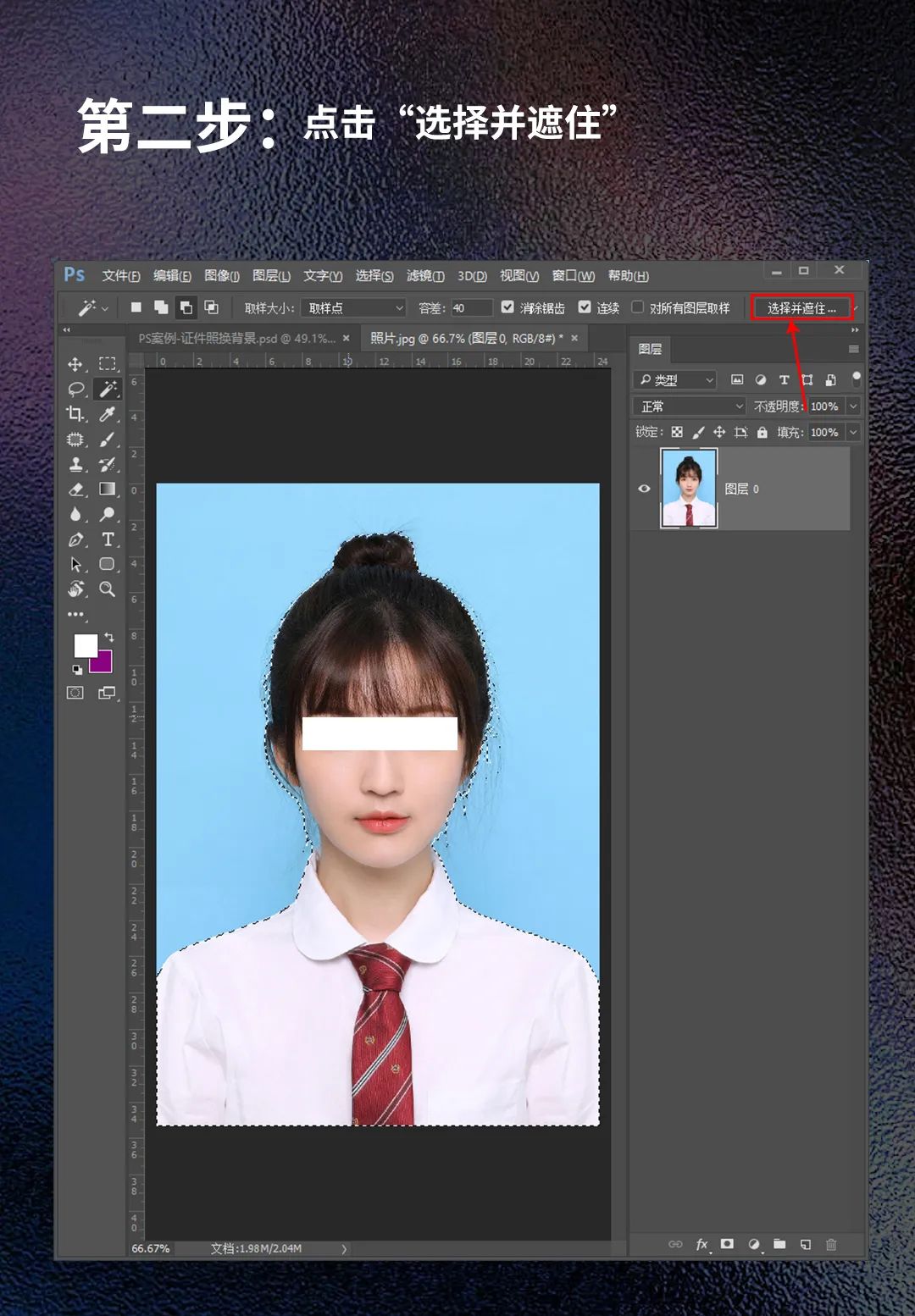Open the 取样点 sample size dropdown
915x1316 pixels.
[354, 308]
